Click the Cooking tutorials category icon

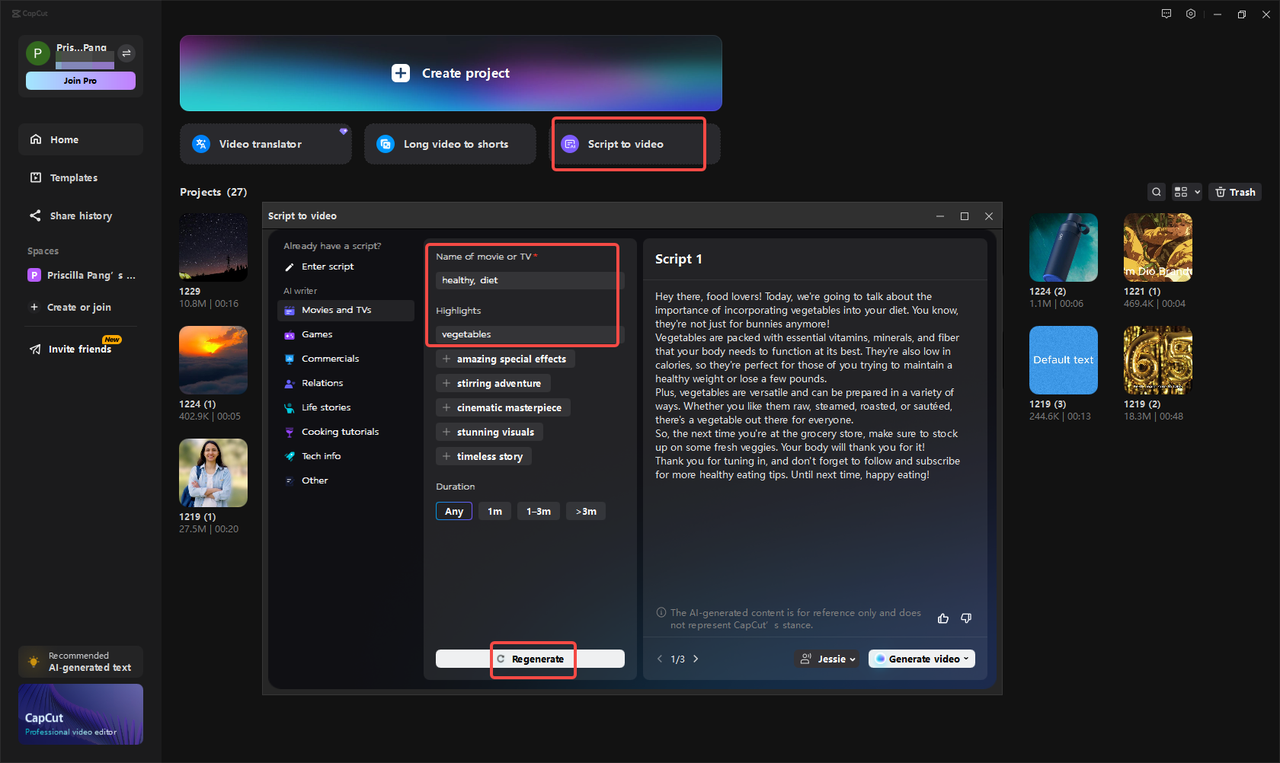point(290,432)
